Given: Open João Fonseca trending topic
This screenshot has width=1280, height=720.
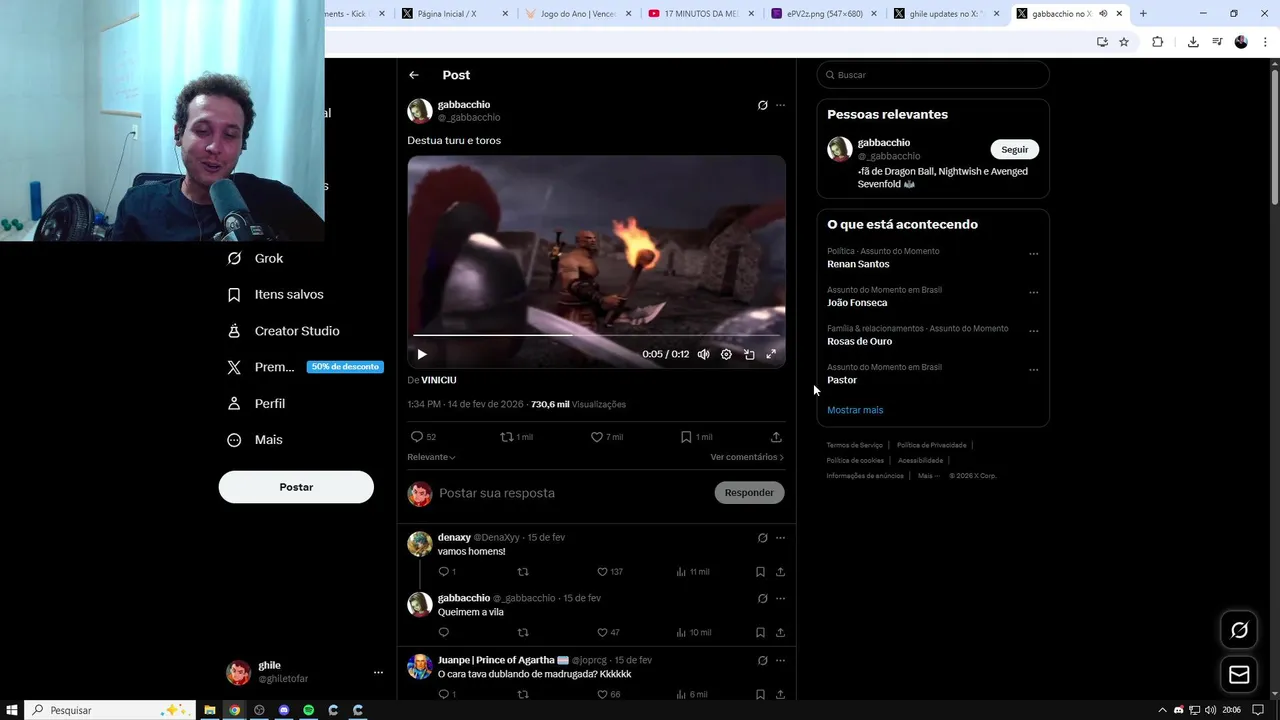Looking at the screenshot, I should [x=857, y=303].
